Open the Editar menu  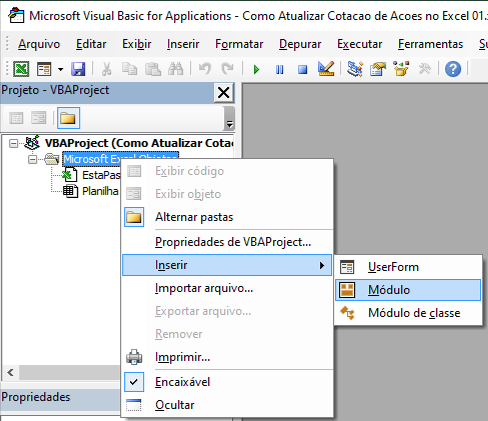pos(91,44)
